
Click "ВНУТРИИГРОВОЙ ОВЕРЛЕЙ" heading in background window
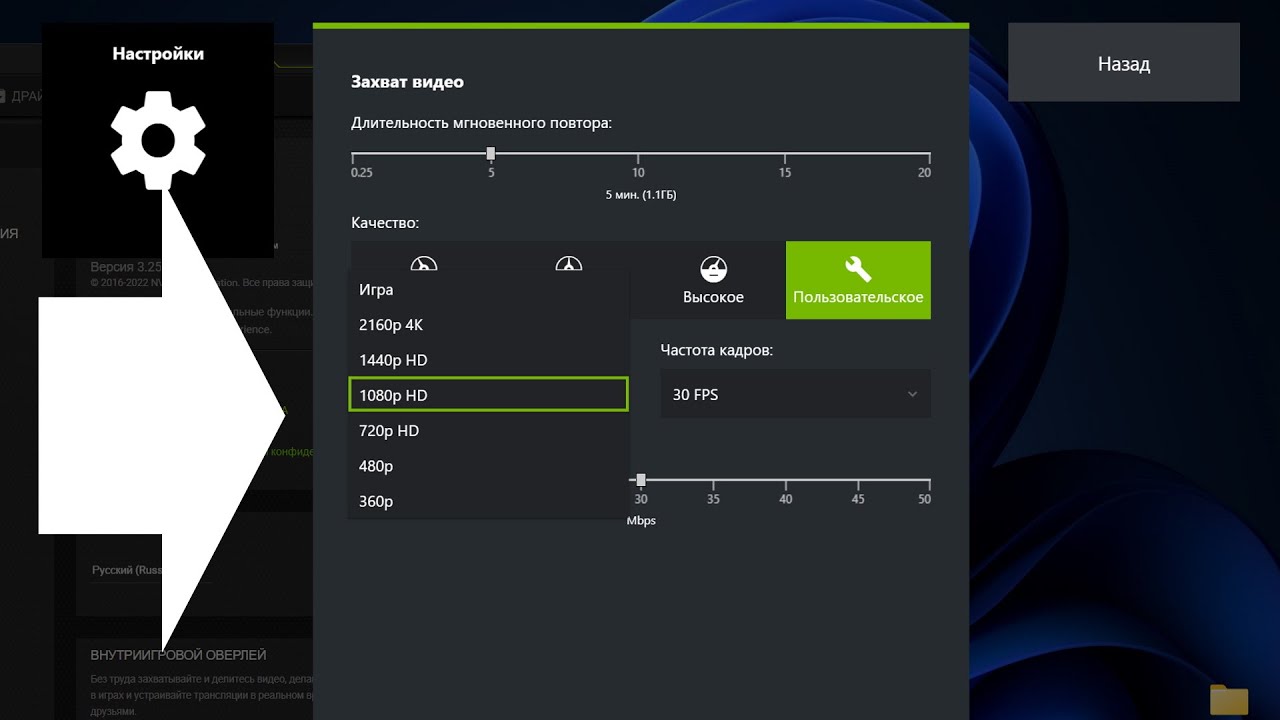(179, 655)
